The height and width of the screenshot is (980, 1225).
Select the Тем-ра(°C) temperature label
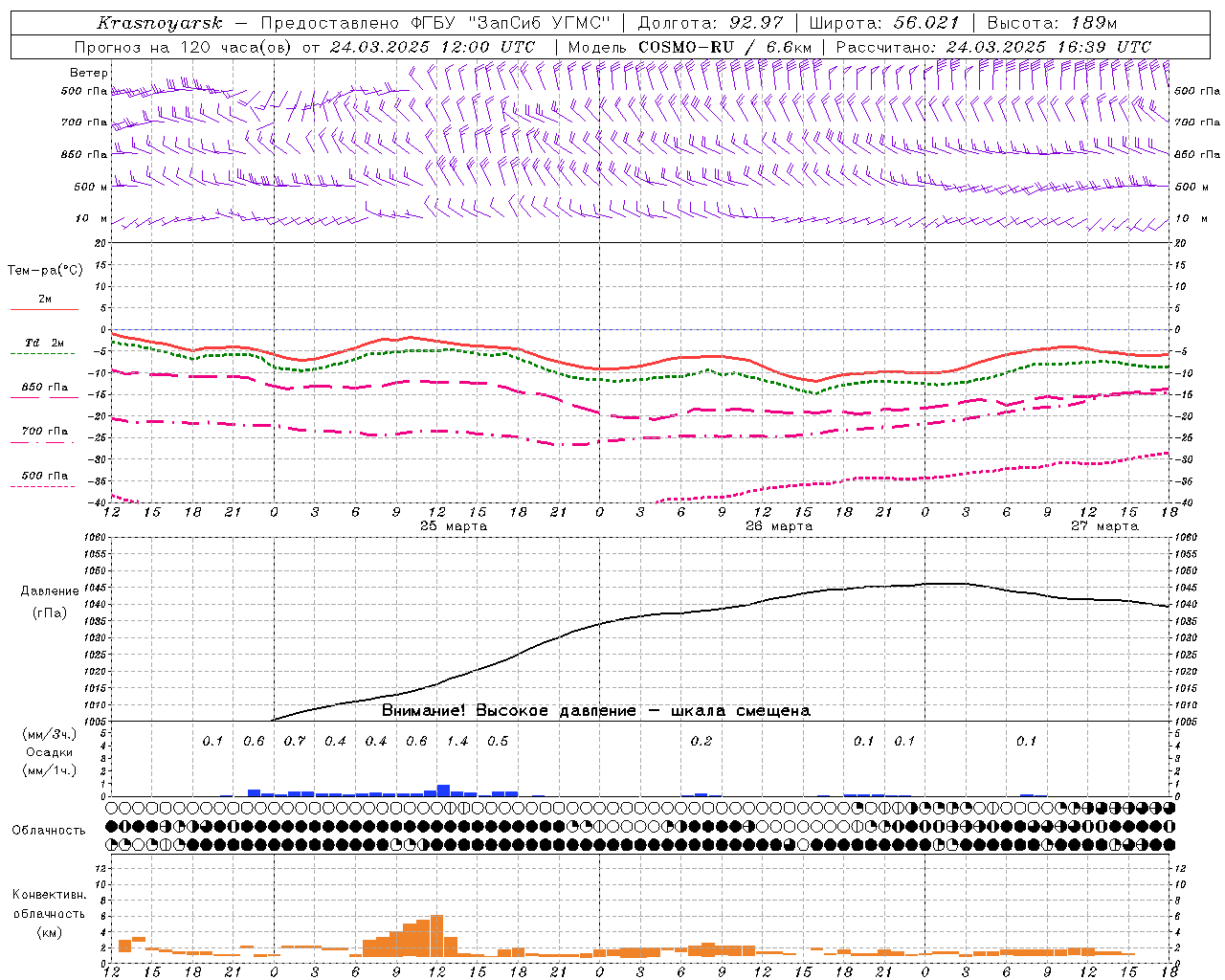[45, 271]
